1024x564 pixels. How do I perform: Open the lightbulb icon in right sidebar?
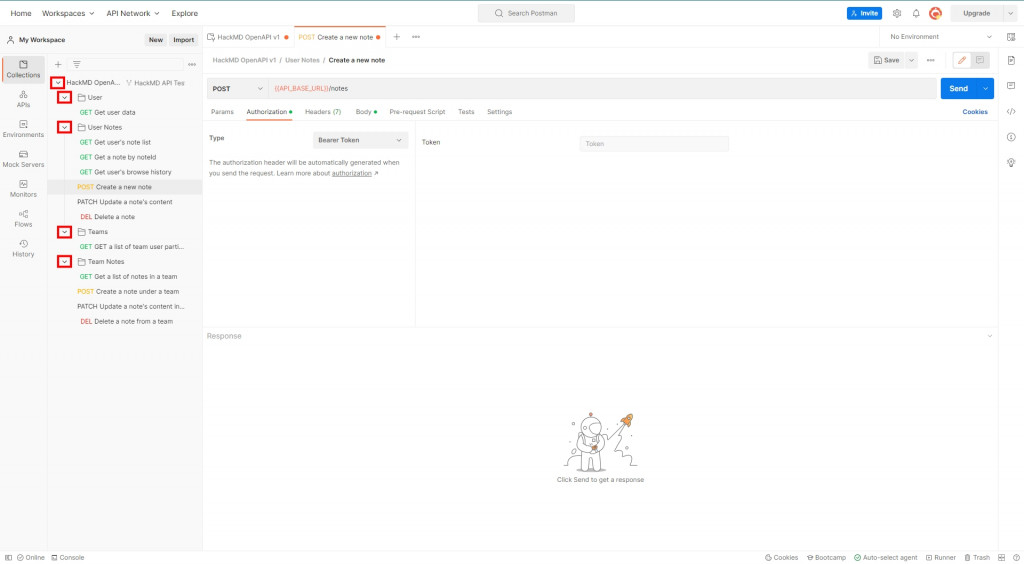[x=1011, y=163]
